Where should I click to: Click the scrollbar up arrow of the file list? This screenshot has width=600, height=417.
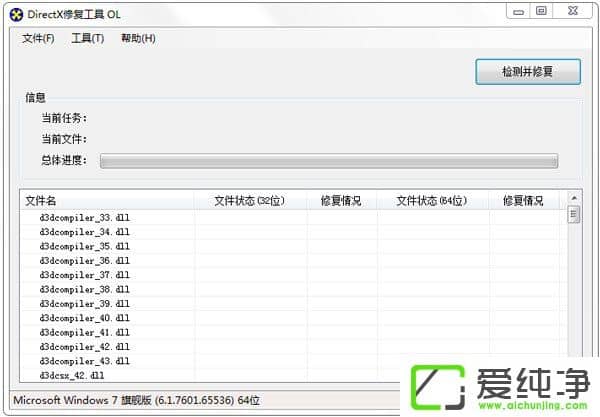574,198
